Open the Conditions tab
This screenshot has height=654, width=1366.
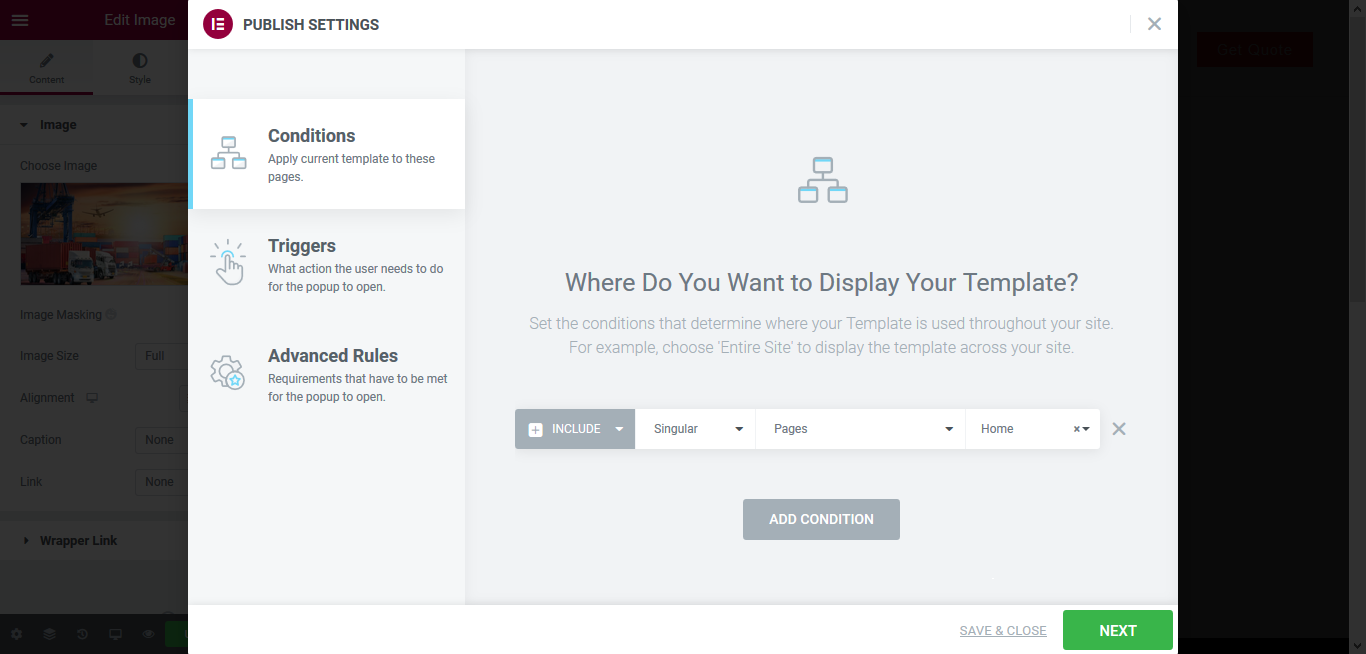(327, 154)
